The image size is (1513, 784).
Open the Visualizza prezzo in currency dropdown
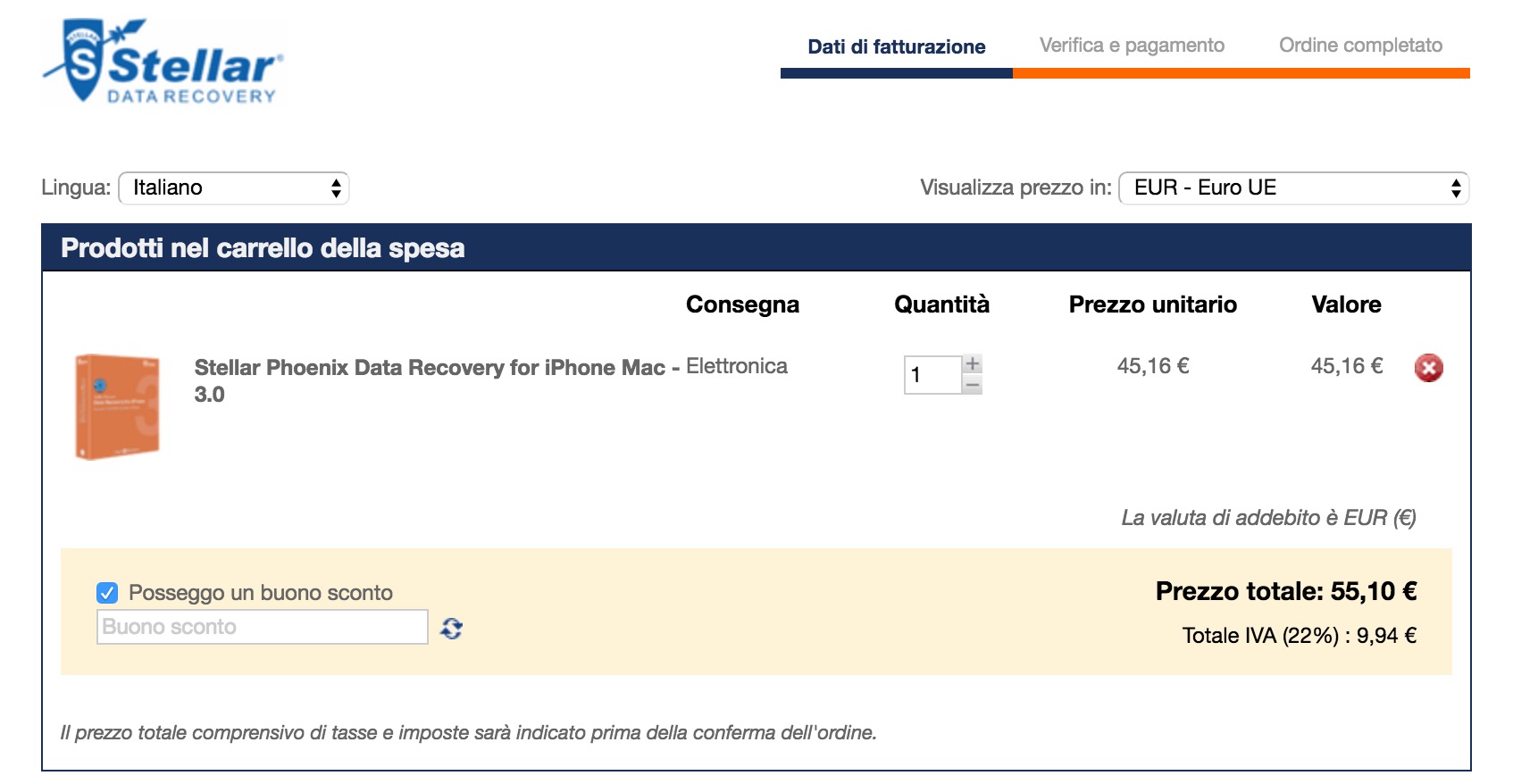[x=1293, y=188]
